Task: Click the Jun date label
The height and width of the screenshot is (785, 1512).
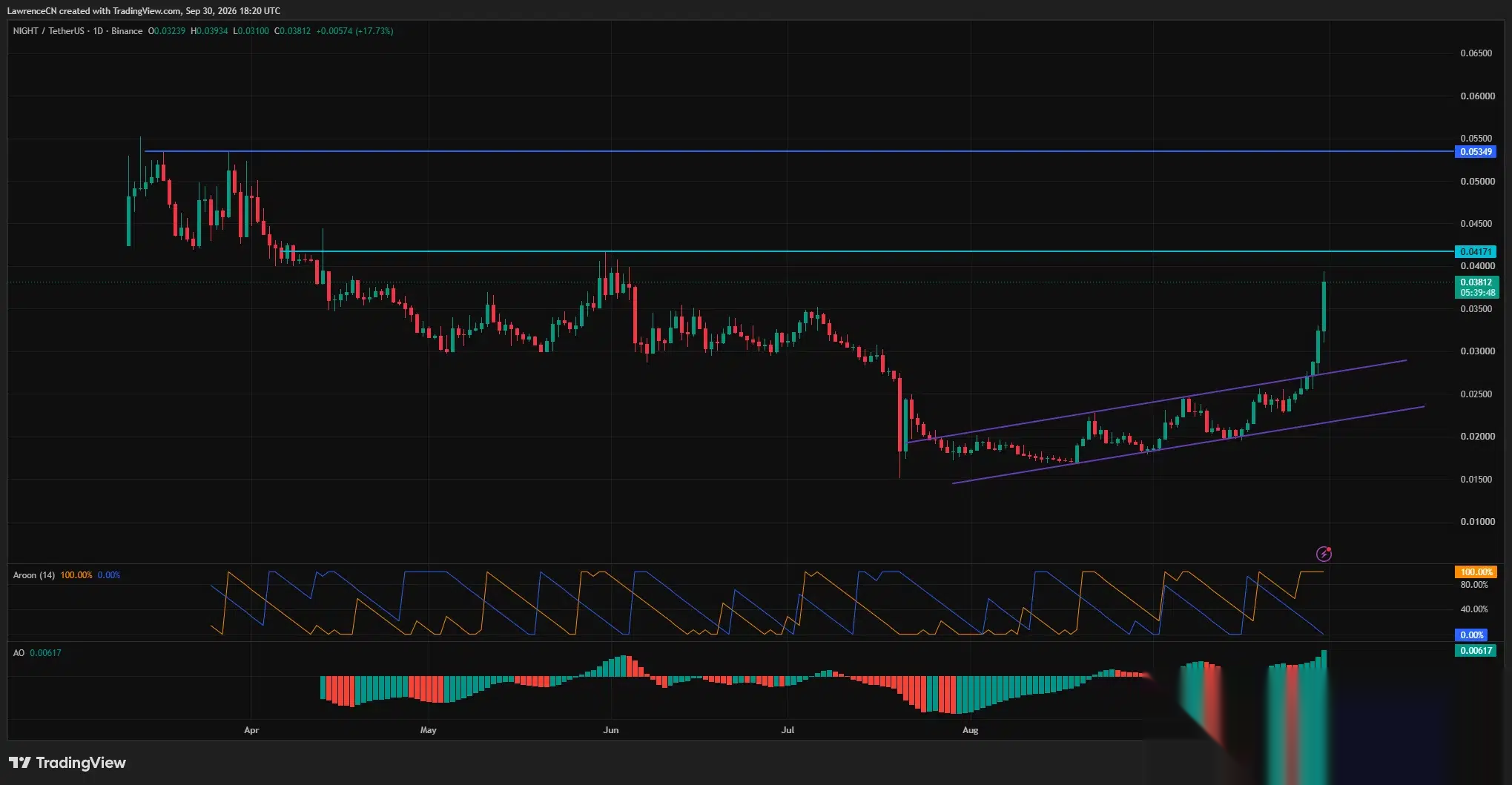Action: click(611, 730)
